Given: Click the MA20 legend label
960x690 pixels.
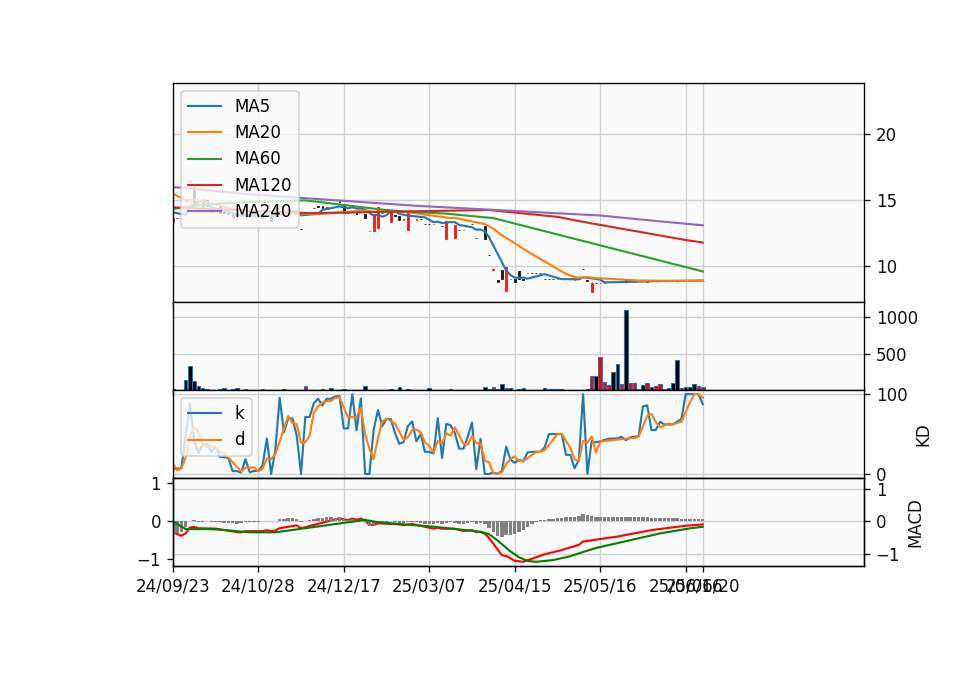Looking at the screenshot, I should (258, 132).
